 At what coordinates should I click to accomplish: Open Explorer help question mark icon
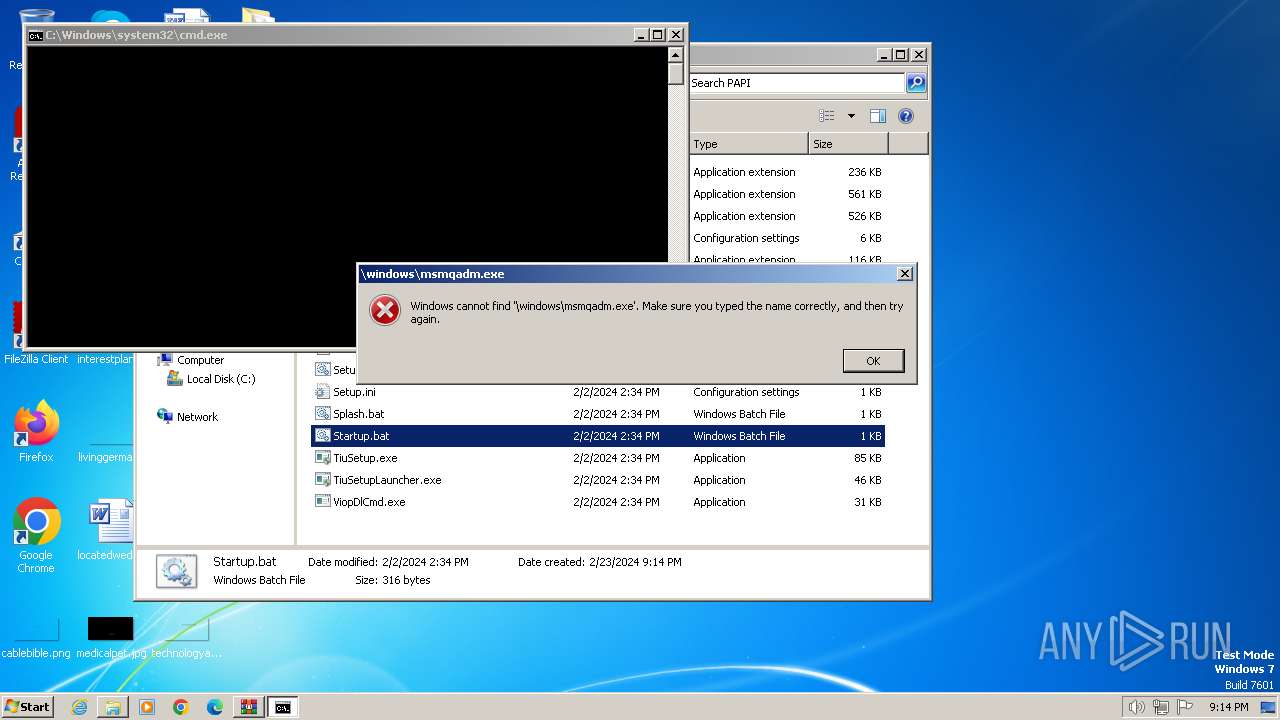[906, 116]
